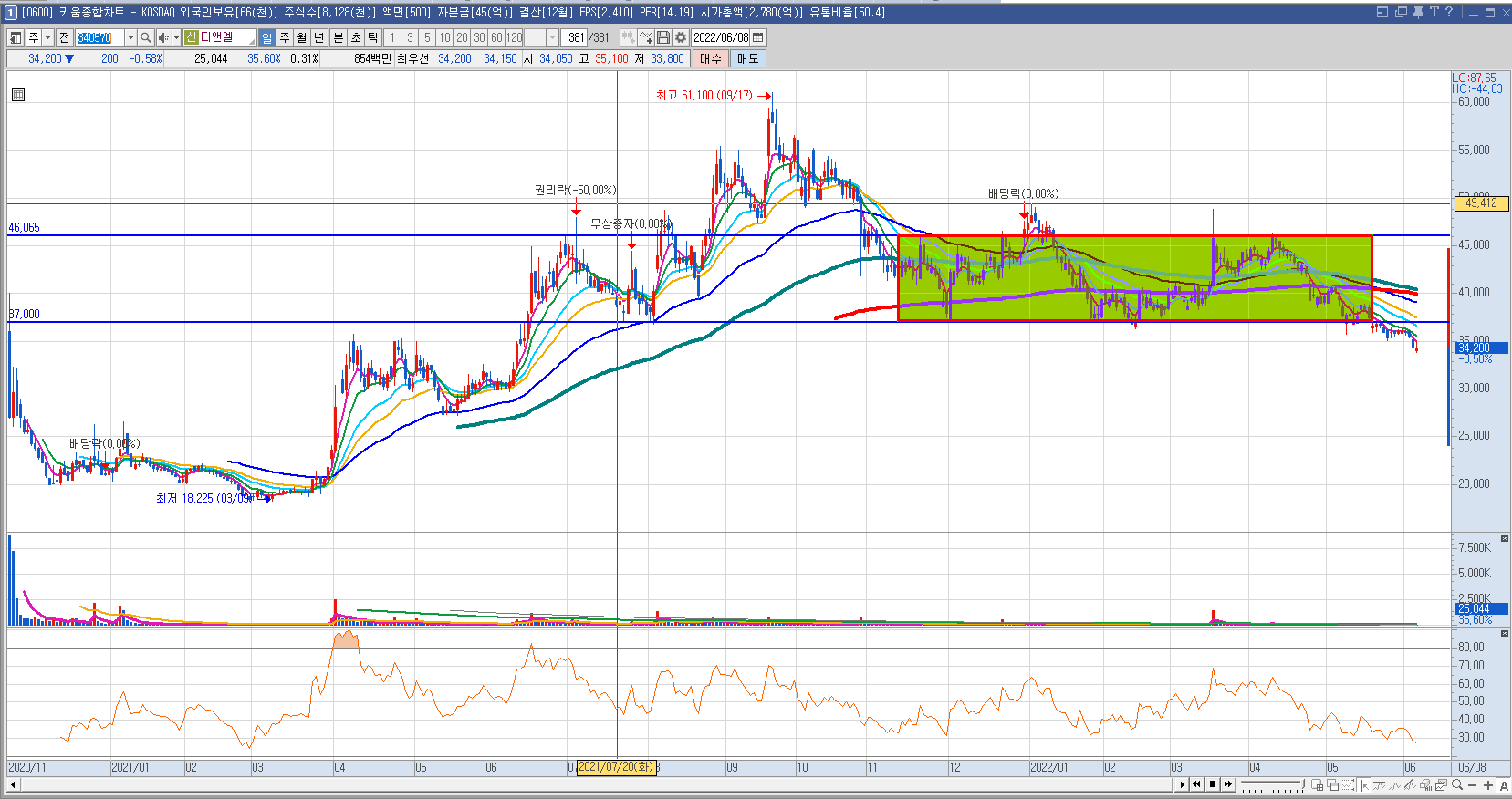
Task: Switch to weekly (주) chart period
Action: 284,37
